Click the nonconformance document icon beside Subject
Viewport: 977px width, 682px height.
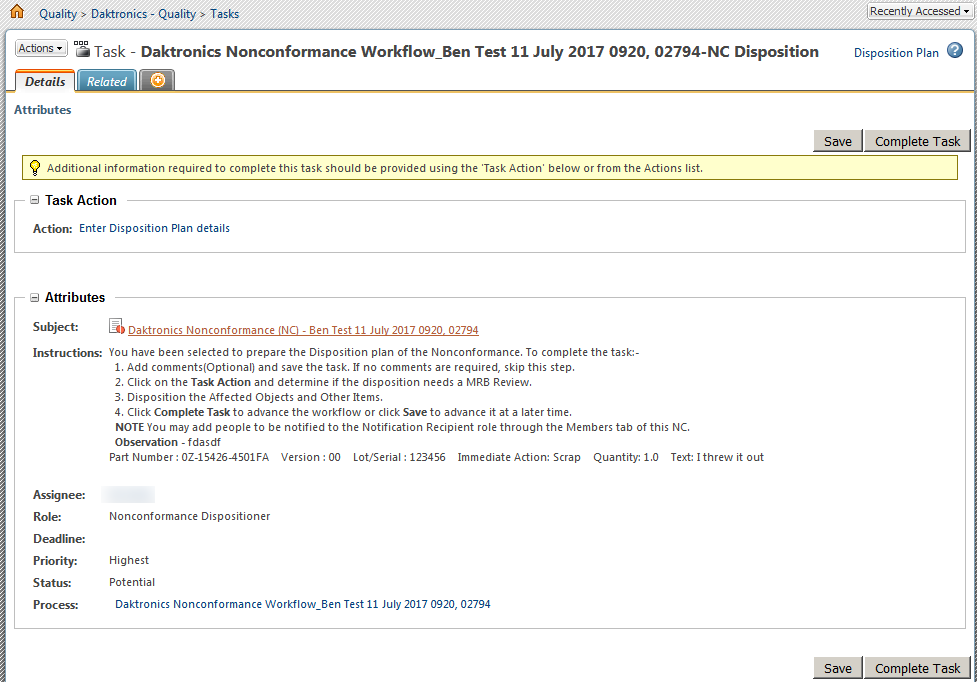117,326
